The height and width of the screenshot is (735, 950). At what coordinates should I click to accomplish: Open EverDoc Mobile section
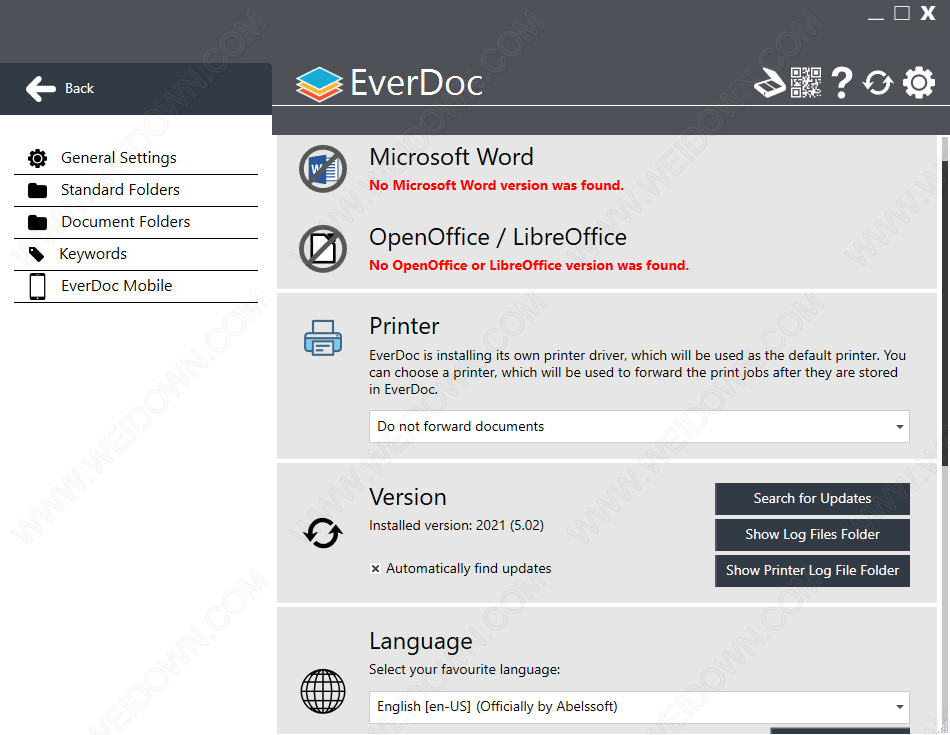point(136,287)
